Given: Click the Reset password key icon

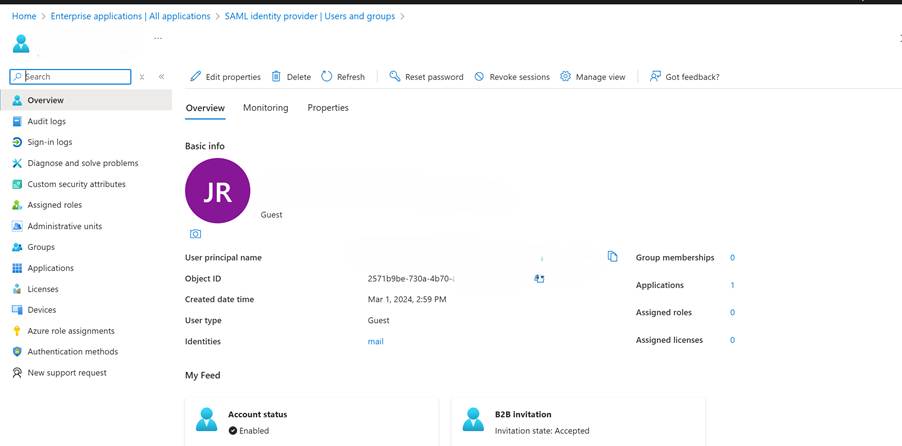Looking at the screenshot, I should (x=395, y=76).
